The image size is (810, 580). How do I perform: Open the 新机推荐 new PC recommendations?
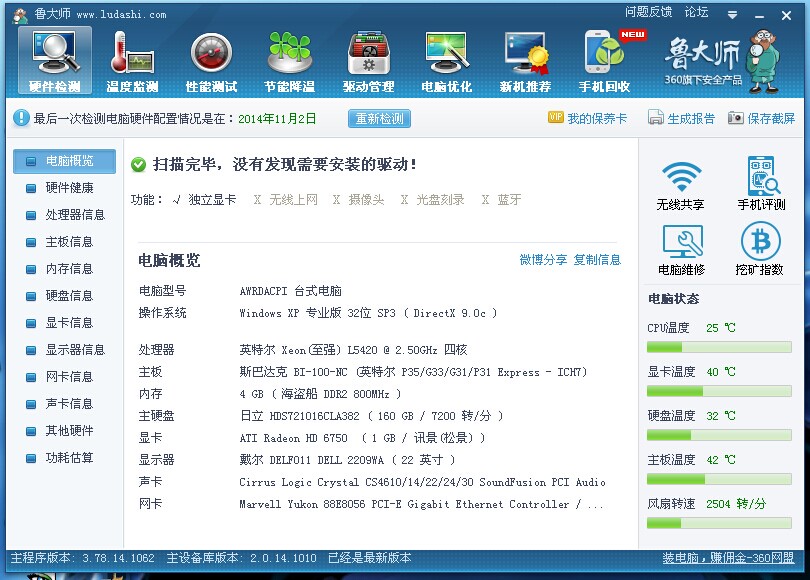coord(525,60)
